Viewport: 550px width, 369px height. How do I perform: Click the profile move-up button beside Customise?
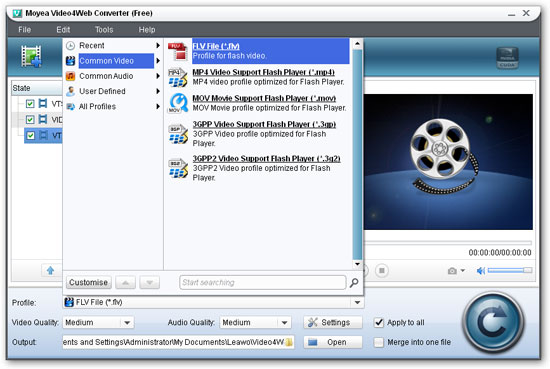click(126, 282)
